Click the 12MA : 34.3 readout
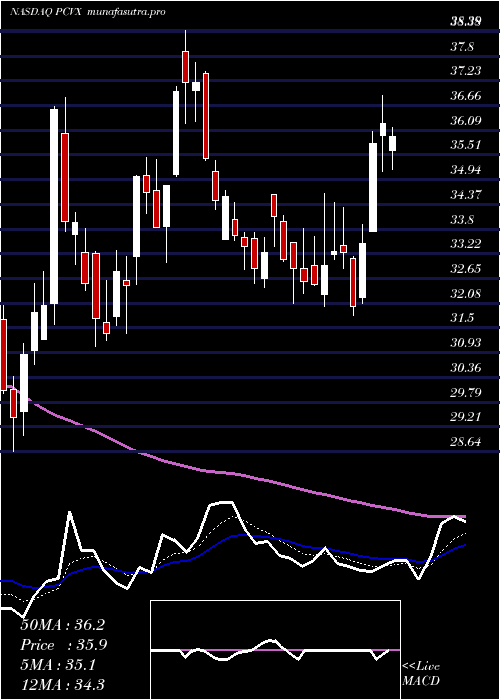500x700 pixels. tap(62, 684)
